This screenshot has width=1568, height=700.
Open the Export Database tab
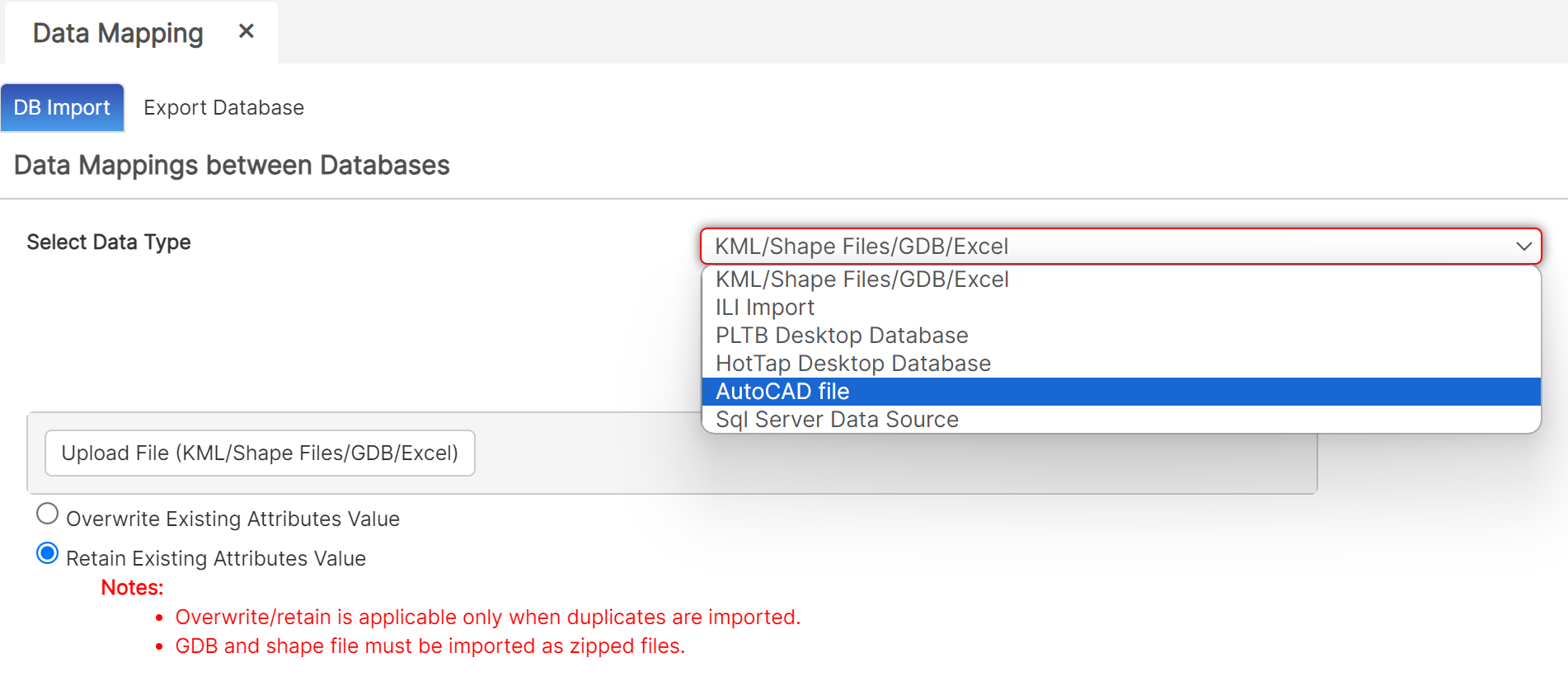(x=223, y=108)
